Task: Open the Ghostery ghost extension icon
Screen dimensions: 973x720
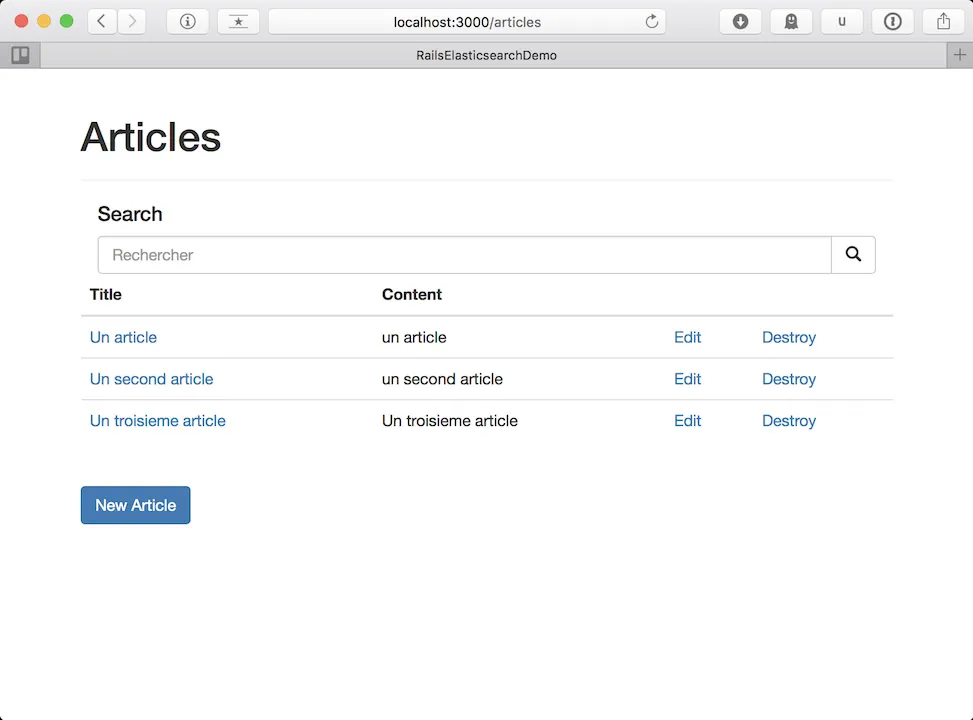Action: 791,22
